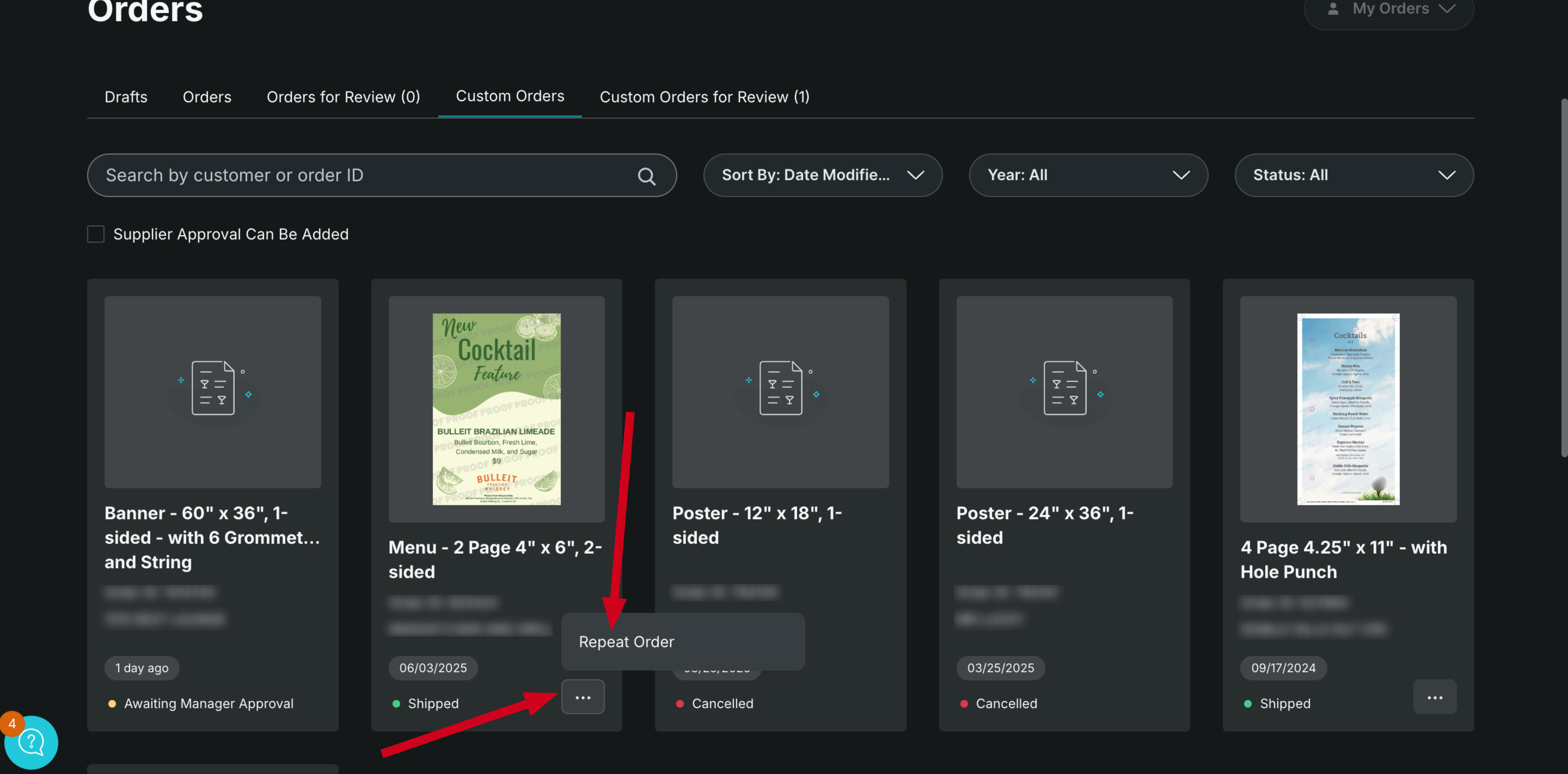Open the help chat bubble icon

click(x=31, y=742)
